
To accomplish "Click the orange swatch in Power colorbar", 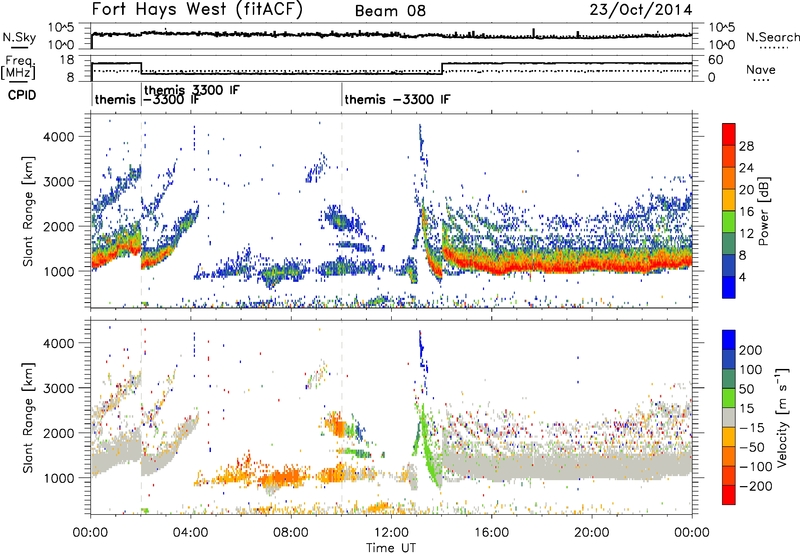I will 729,178.
